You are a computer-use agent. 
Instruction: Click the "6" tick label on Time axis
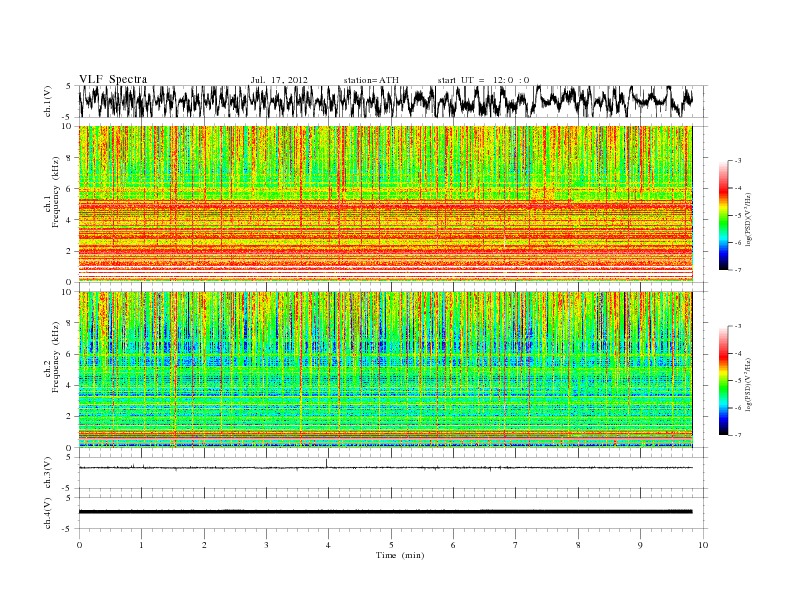(x=453, y=545)
